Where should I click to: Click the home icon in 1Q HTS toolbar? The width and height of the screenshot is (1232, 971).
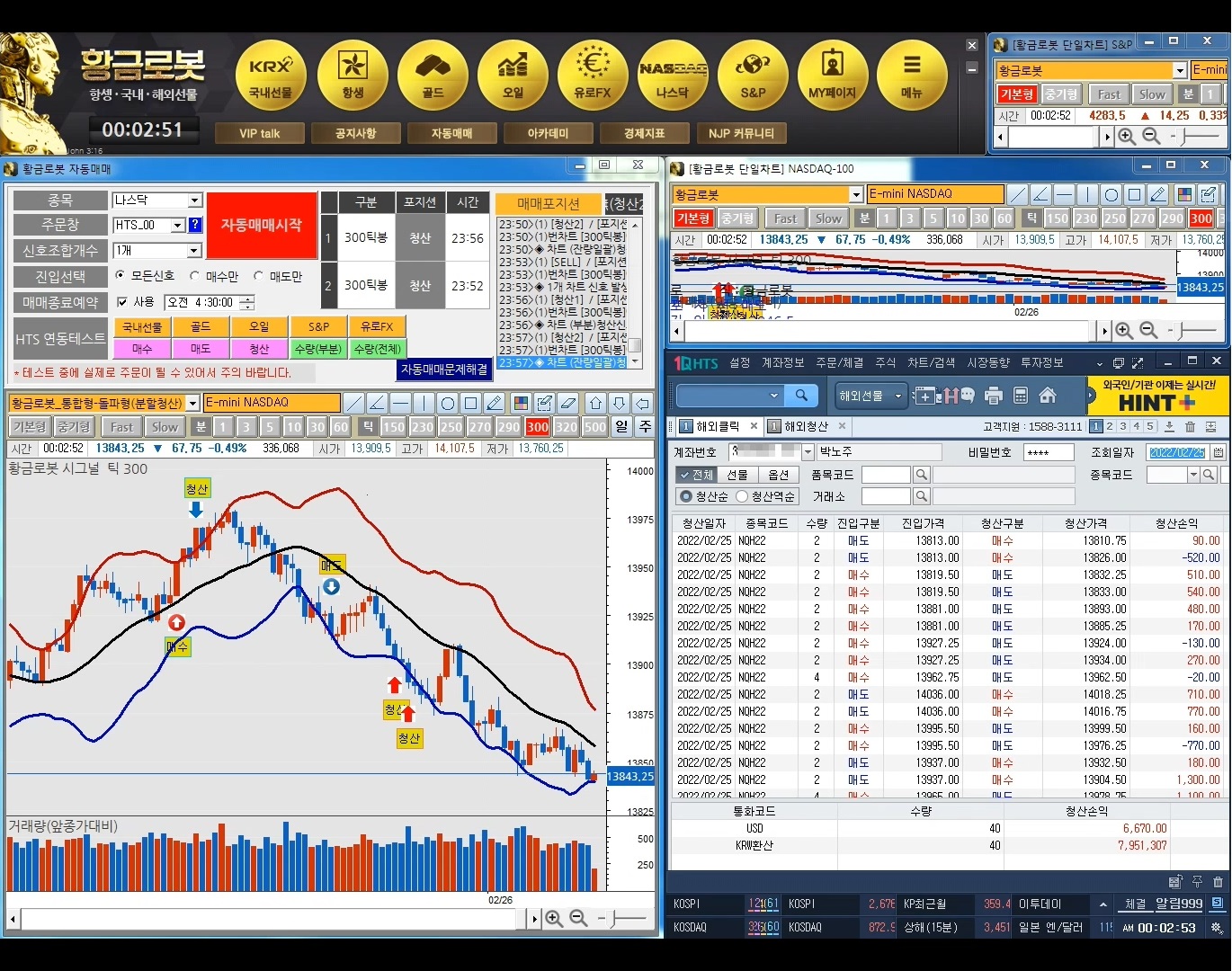[1048, 395]
